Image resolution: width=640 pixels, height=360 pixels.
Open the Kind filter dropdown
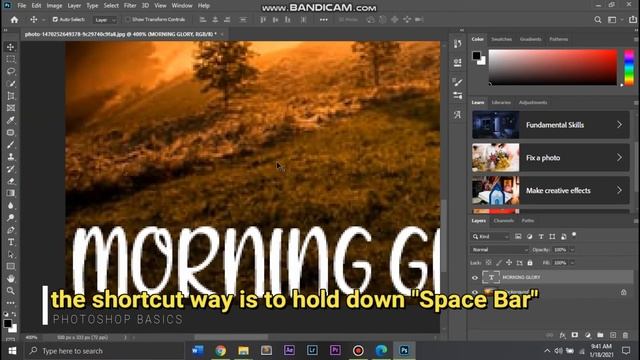(490, 236)
